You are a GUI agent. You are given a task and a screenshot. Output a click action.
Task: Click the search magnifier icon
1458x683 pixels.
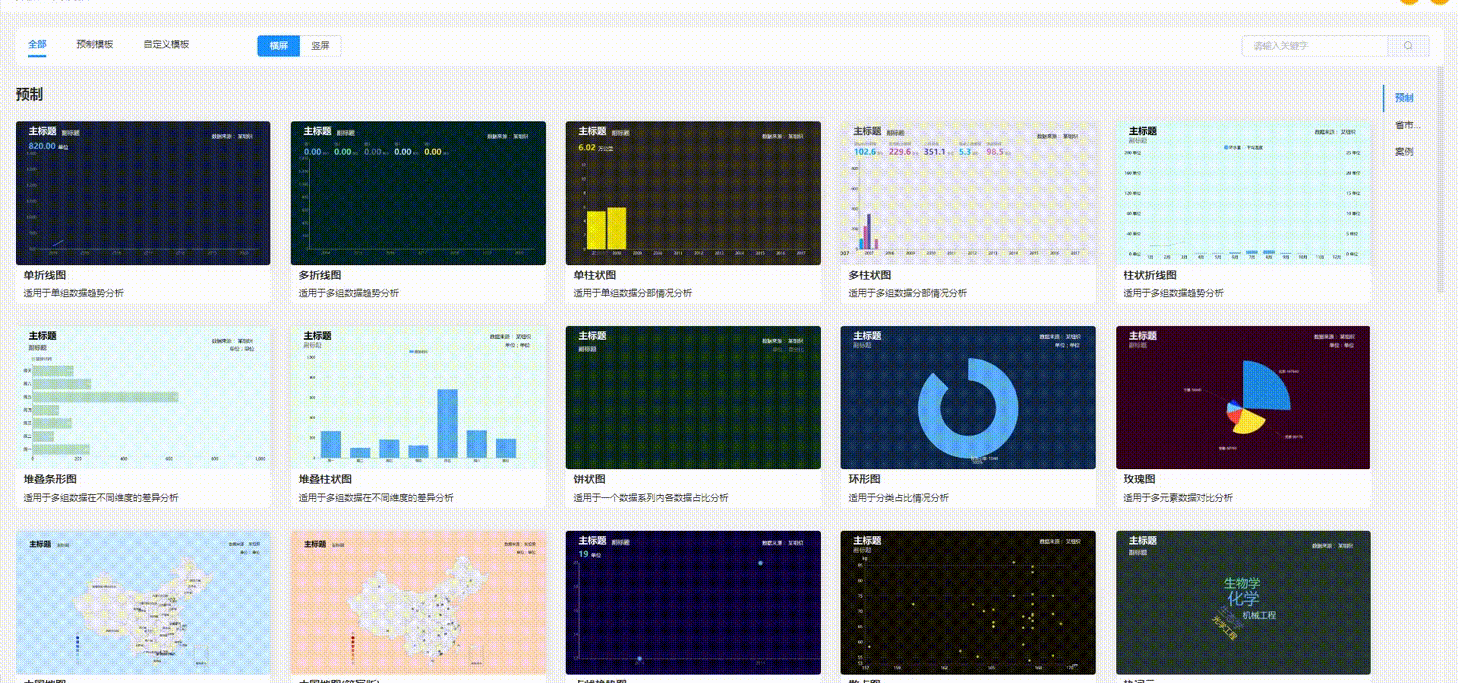1408,46
